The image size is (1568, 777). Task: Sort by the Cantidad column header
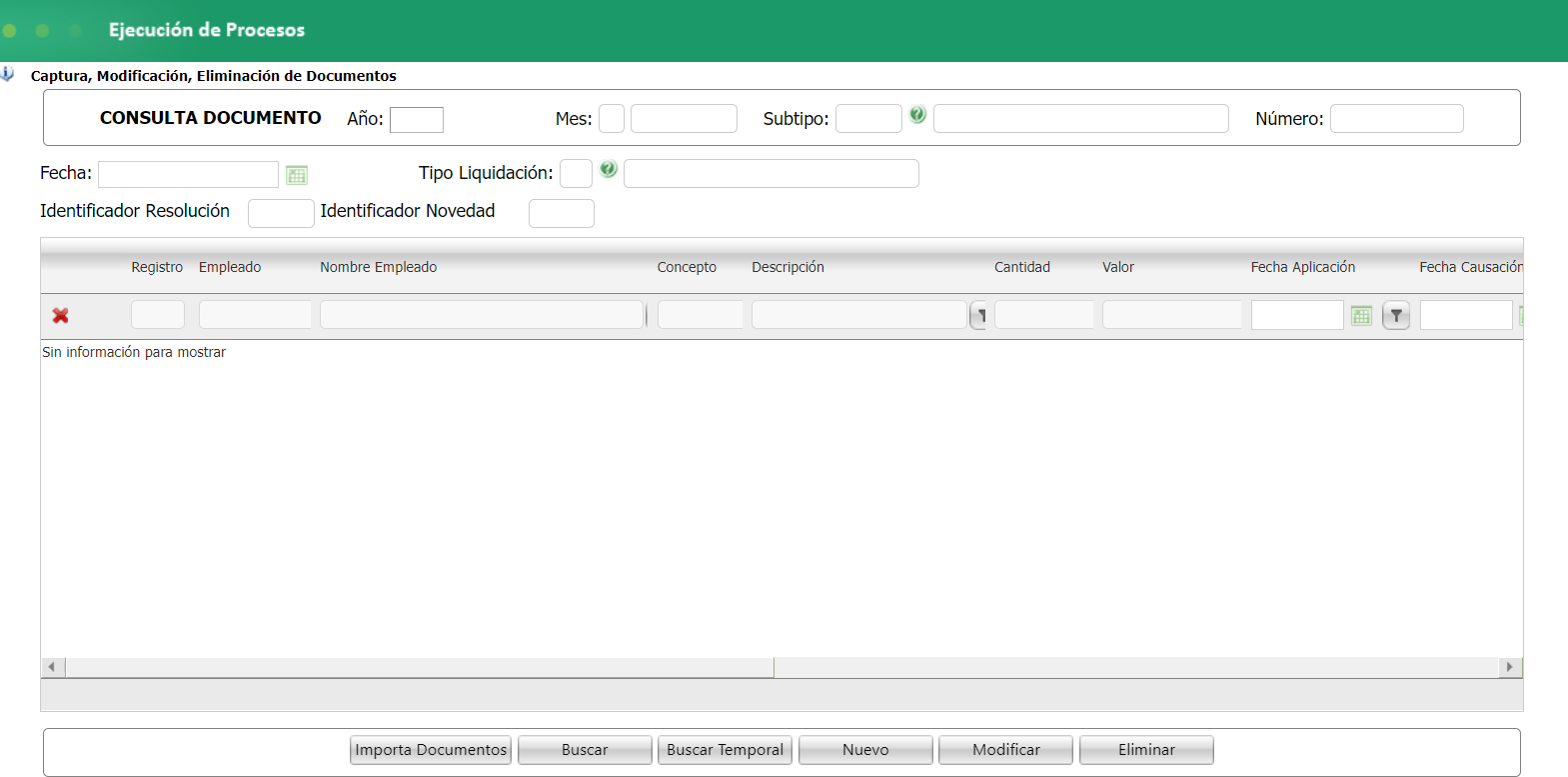click(x=1022, y=267)
